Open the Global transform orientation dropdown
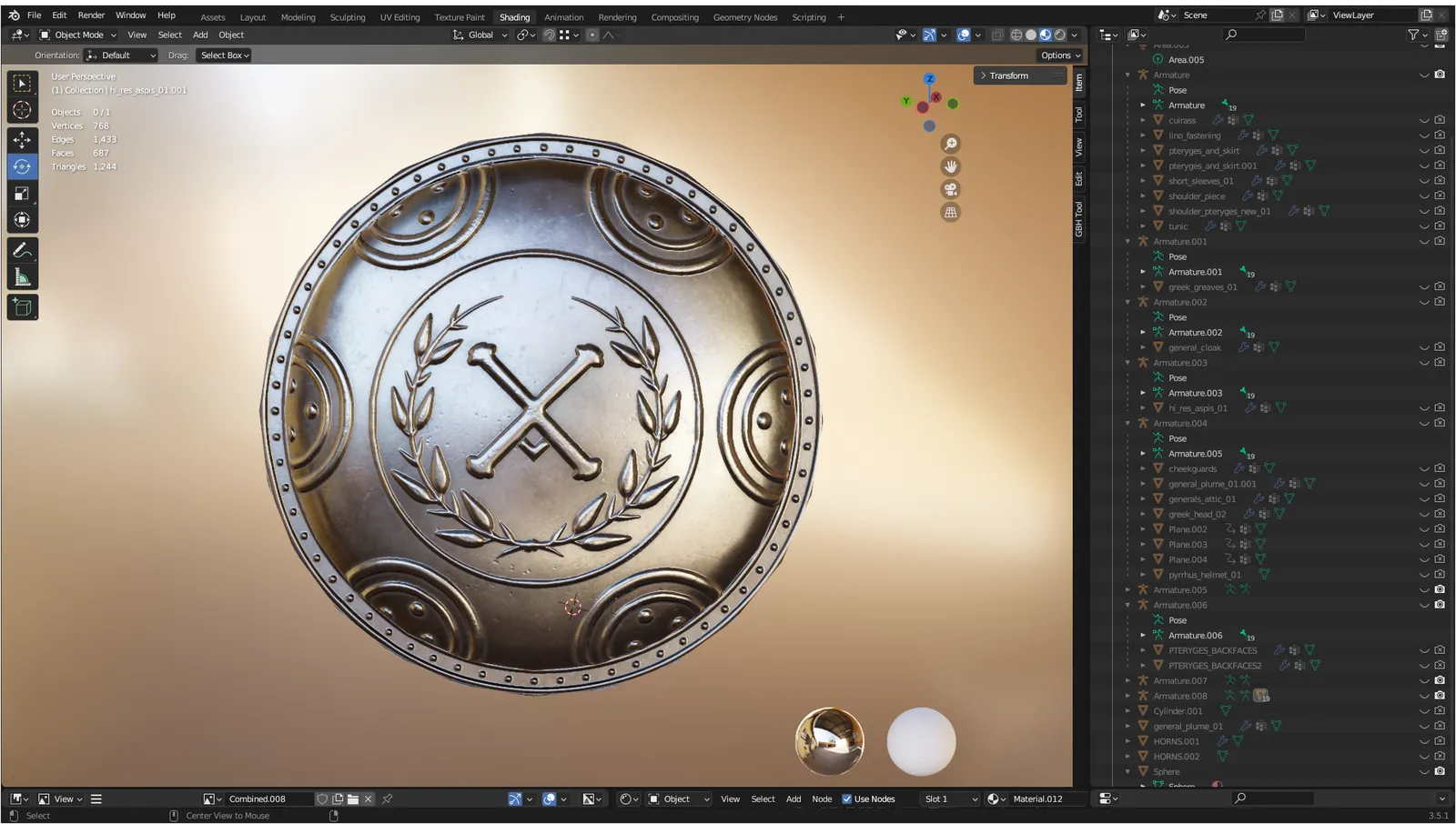The image size is (1456, 824). click(x=480, y=35)
